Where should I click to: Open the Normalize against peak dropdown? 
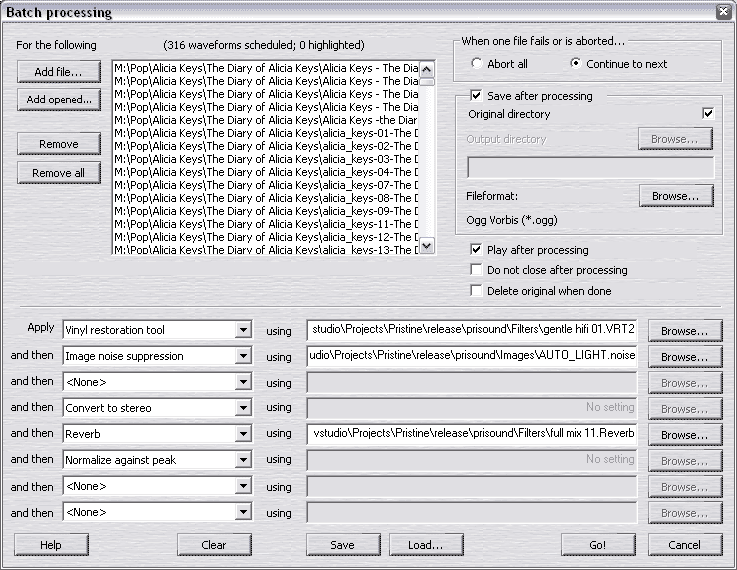coord(243,460)
